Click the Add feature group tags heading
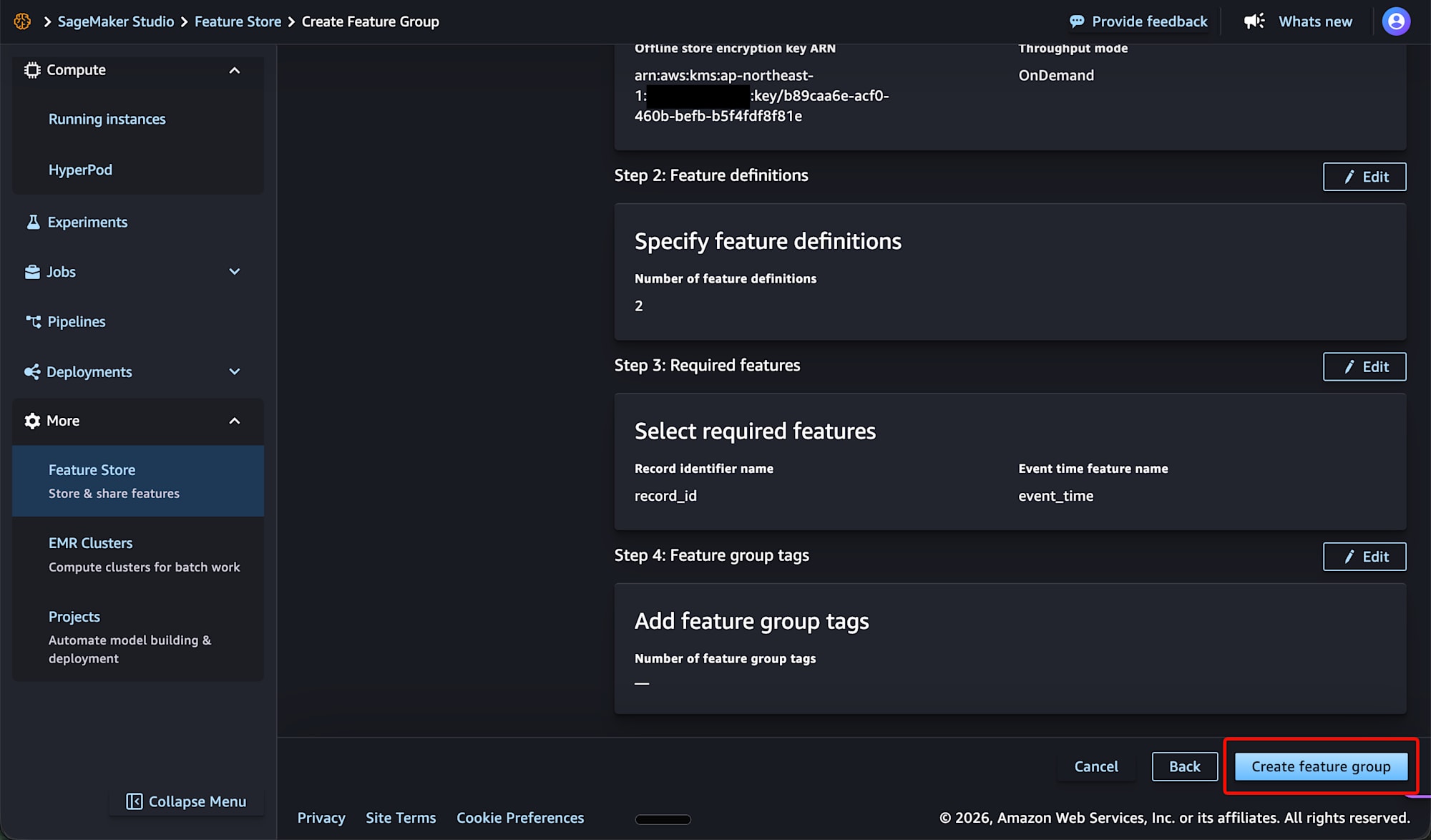The height and width of the screenshot is (840, 1431). (x=752, y=621)
